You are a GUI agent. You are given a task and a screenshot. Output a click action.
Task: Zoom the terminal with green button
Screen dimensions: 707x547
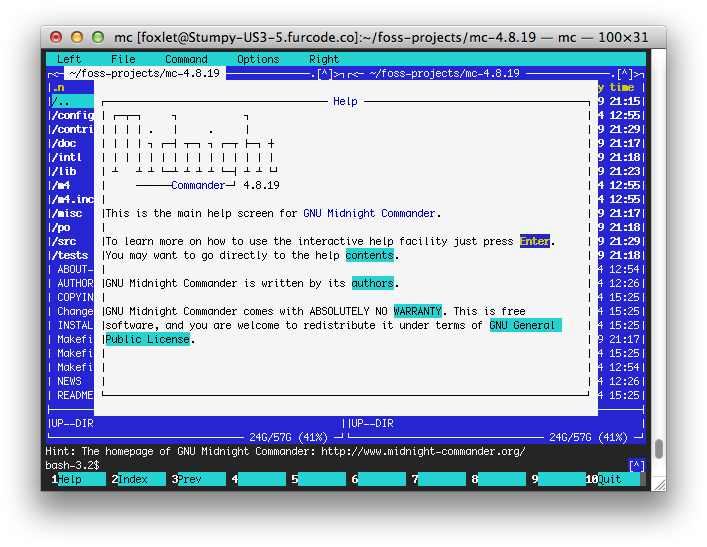98,37
